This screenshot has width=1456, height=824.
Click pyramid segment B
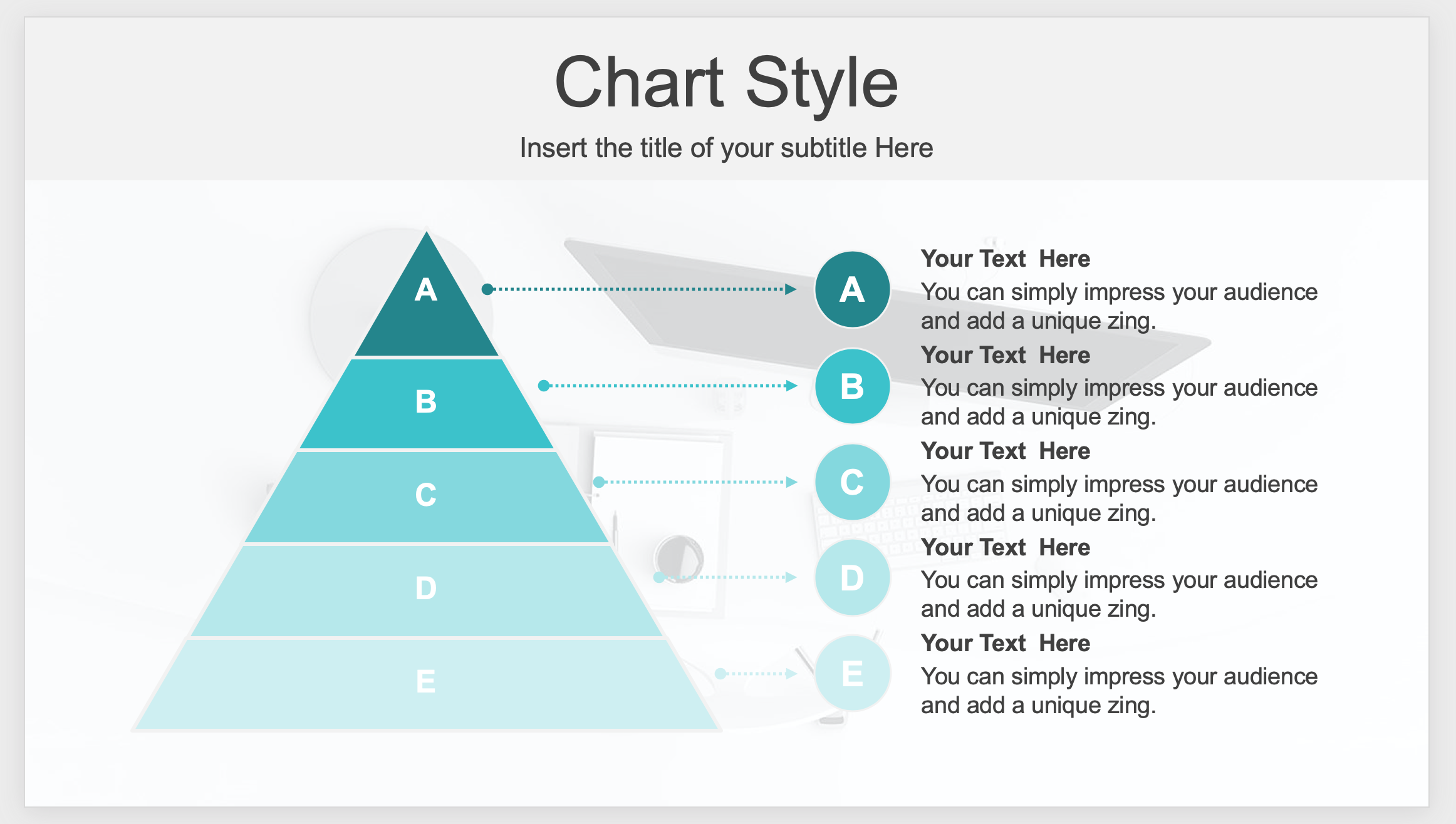click(427, 404)
